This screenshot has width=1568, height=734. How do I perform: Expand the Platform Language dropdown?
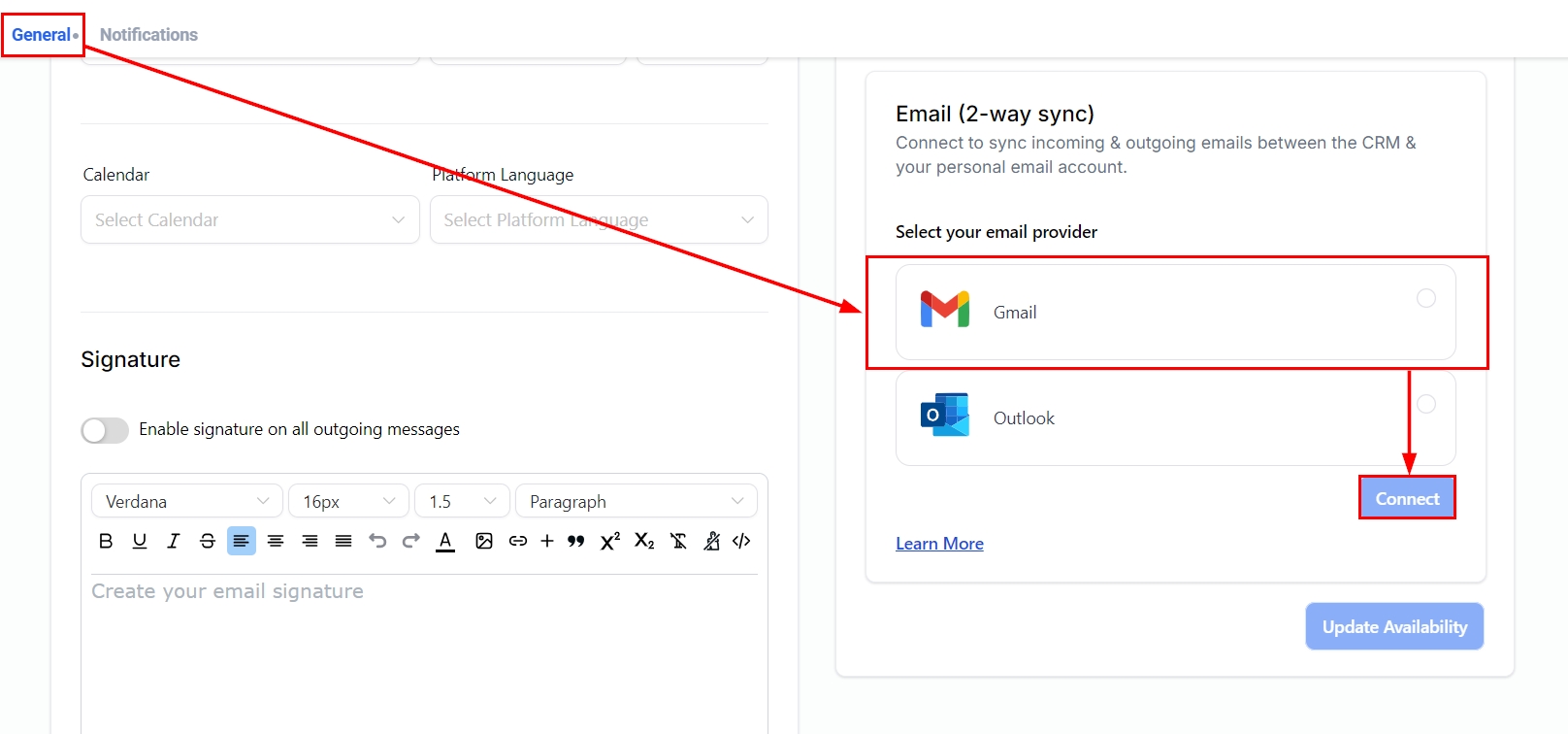tap(598, 220)
